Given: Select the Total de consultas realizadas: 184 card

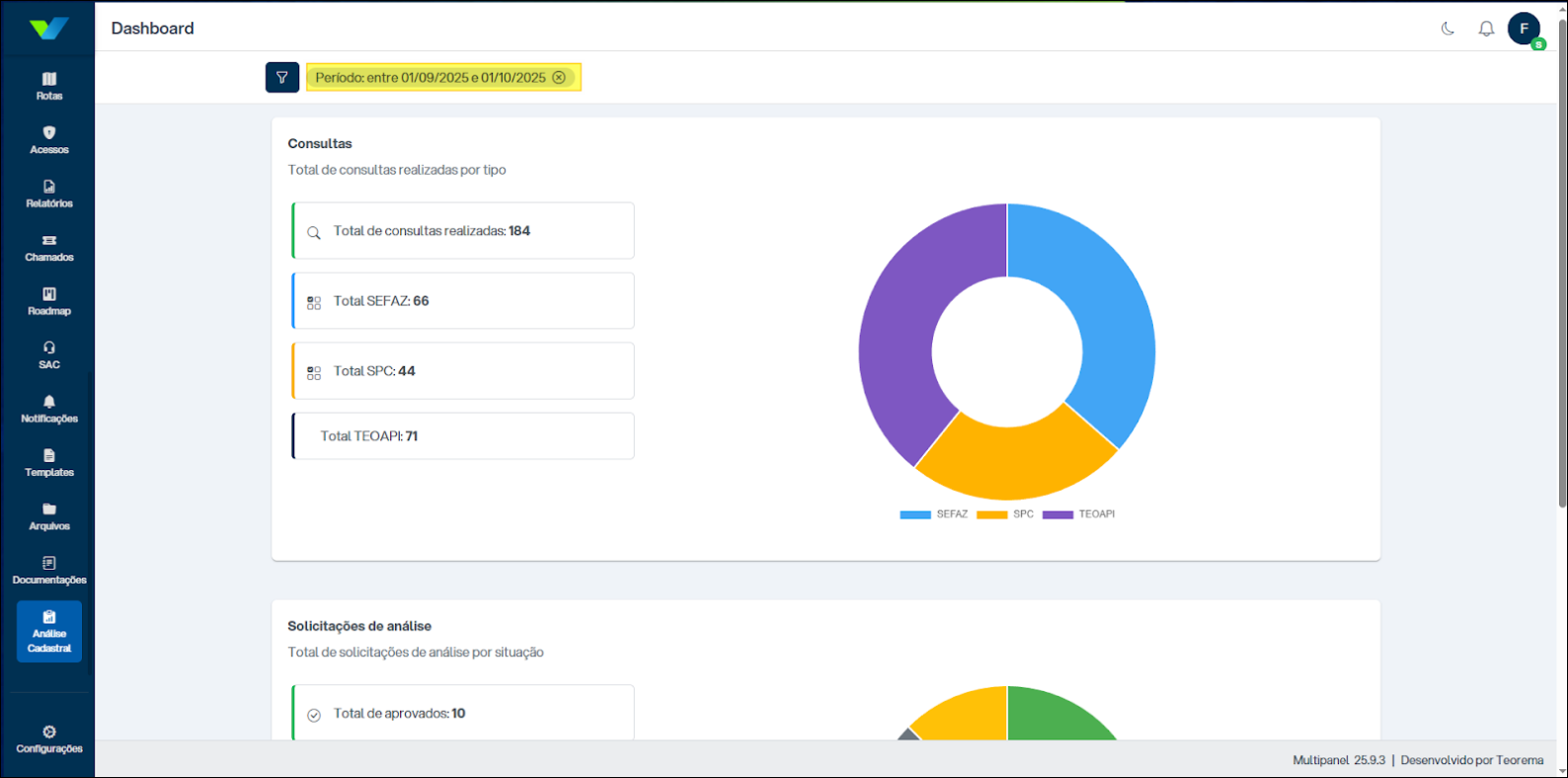Looking at the screenshot, I should 463,231.
